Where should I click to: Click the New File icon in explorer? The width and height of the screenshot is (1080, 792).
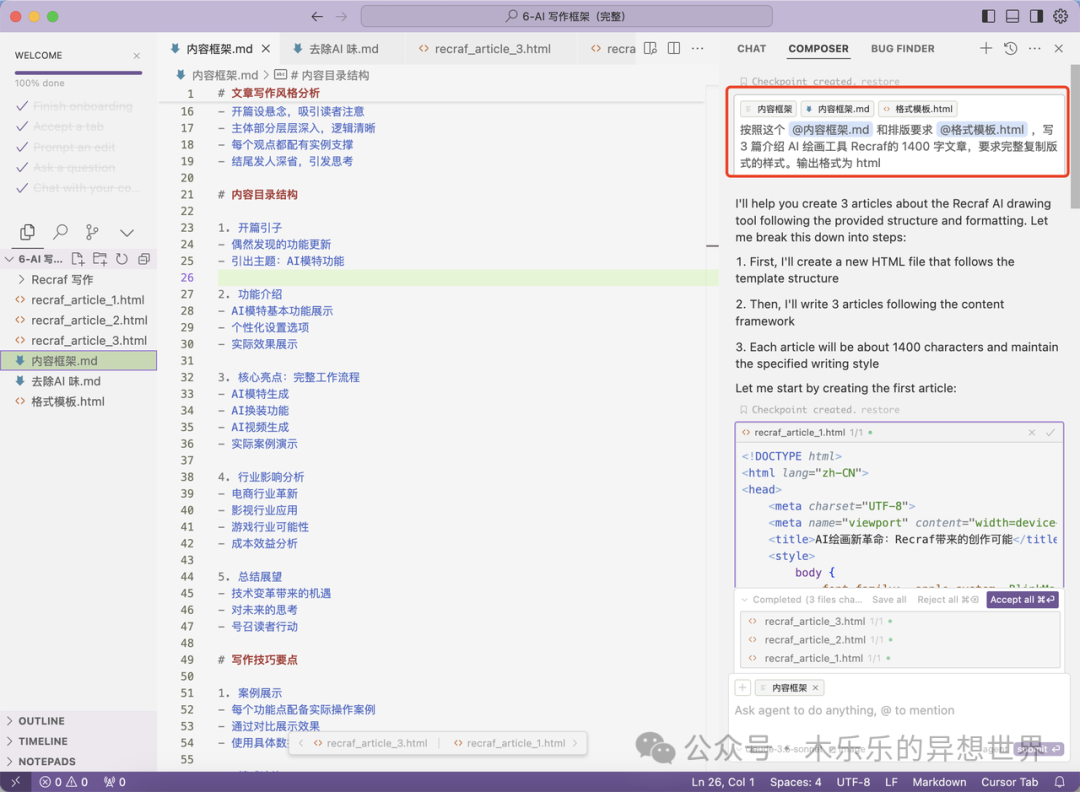click(78, 259)
